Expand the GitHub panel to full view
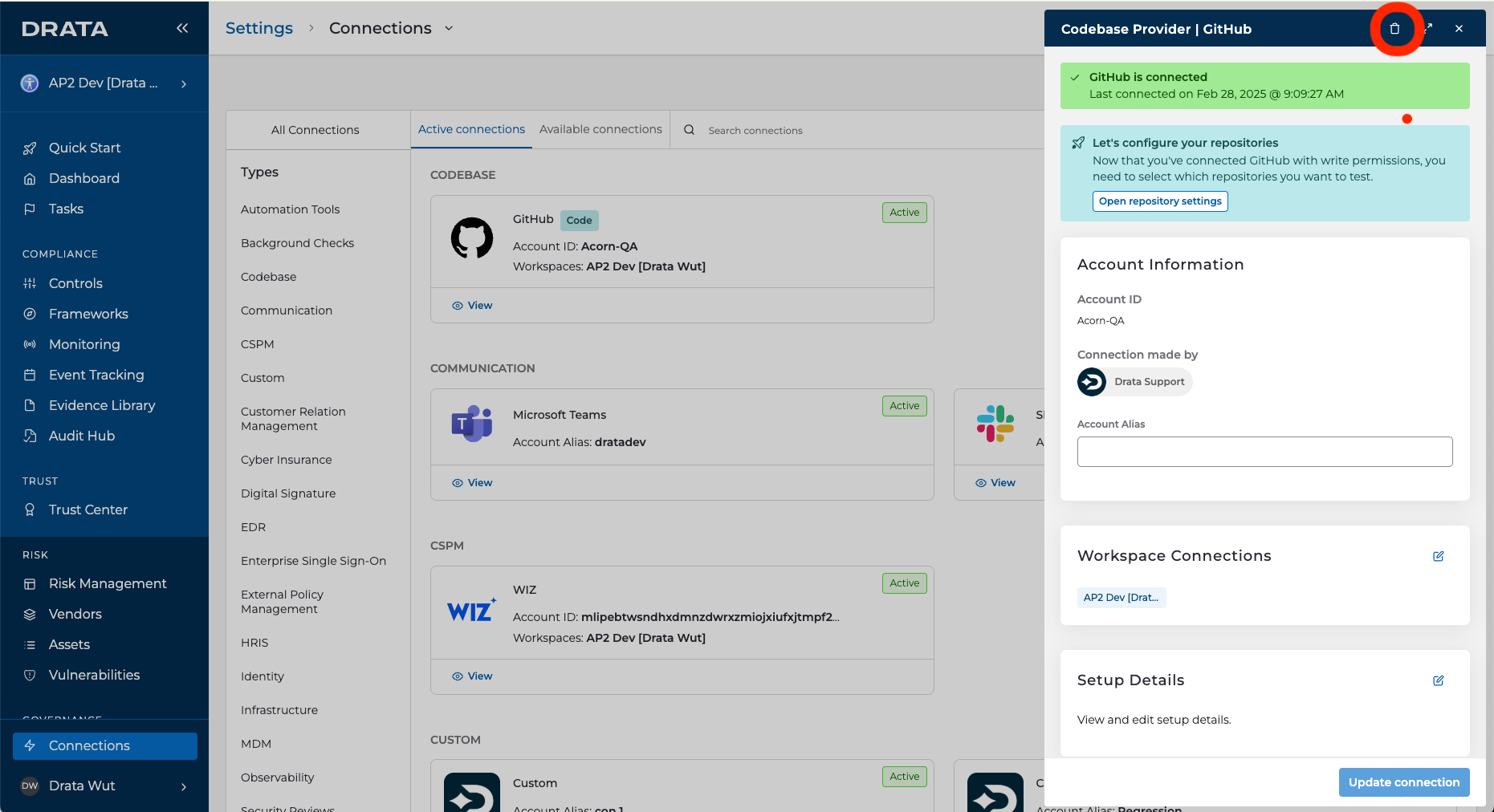Image resolution: width=1494 pixels, height=812 pixels. [1428, 29]
